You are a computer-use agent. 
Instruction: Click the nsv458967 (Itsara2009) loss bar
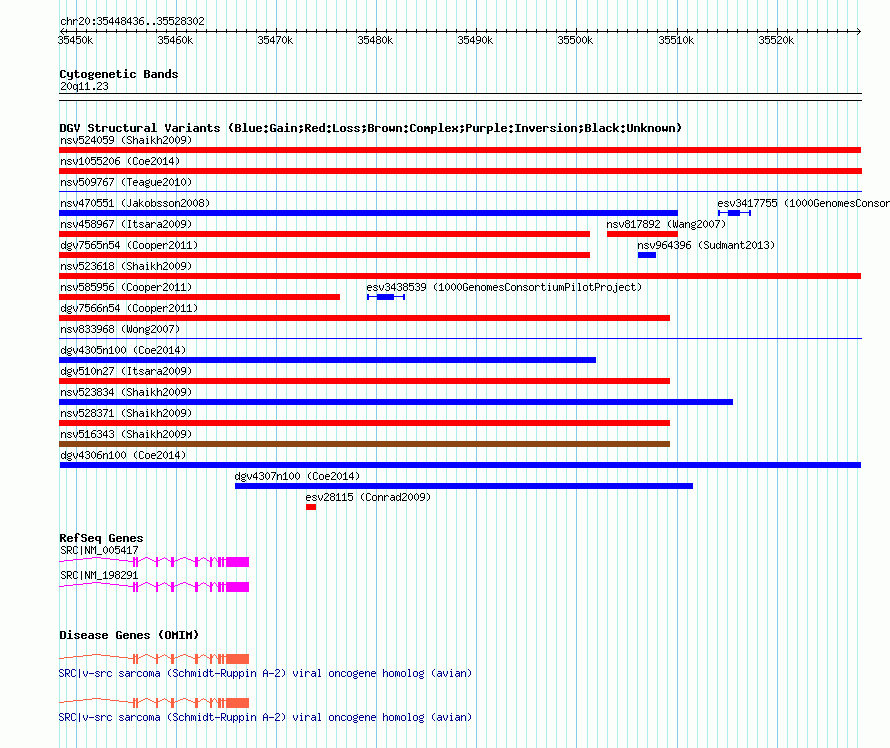click(324, 234)
